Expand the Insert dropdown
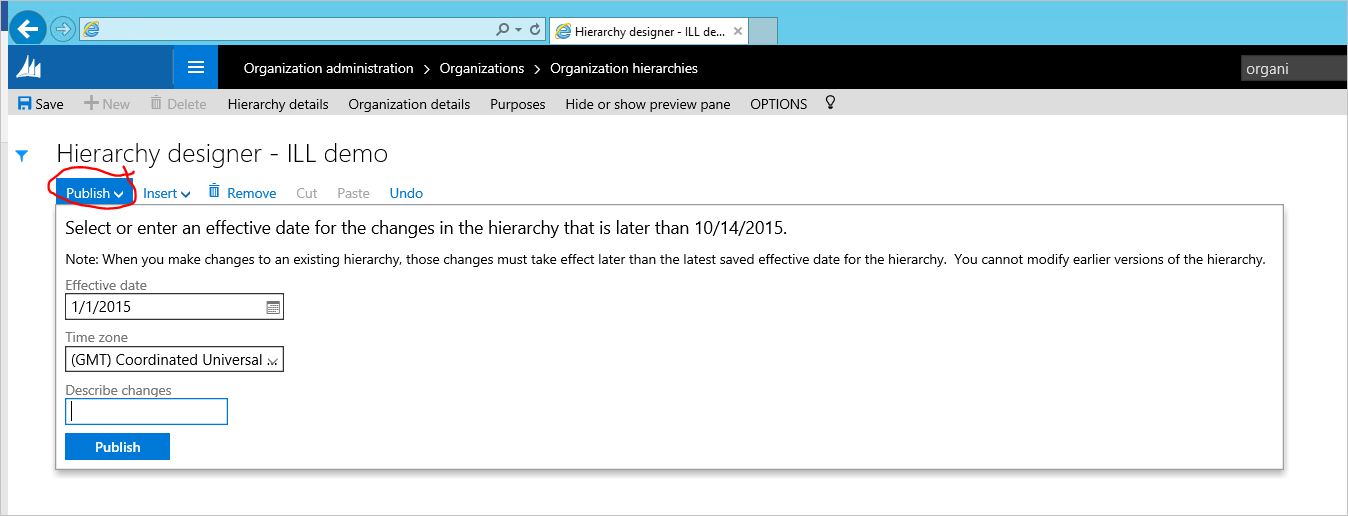The height and width of the screenshot is (516, 1348). point(166,193)
